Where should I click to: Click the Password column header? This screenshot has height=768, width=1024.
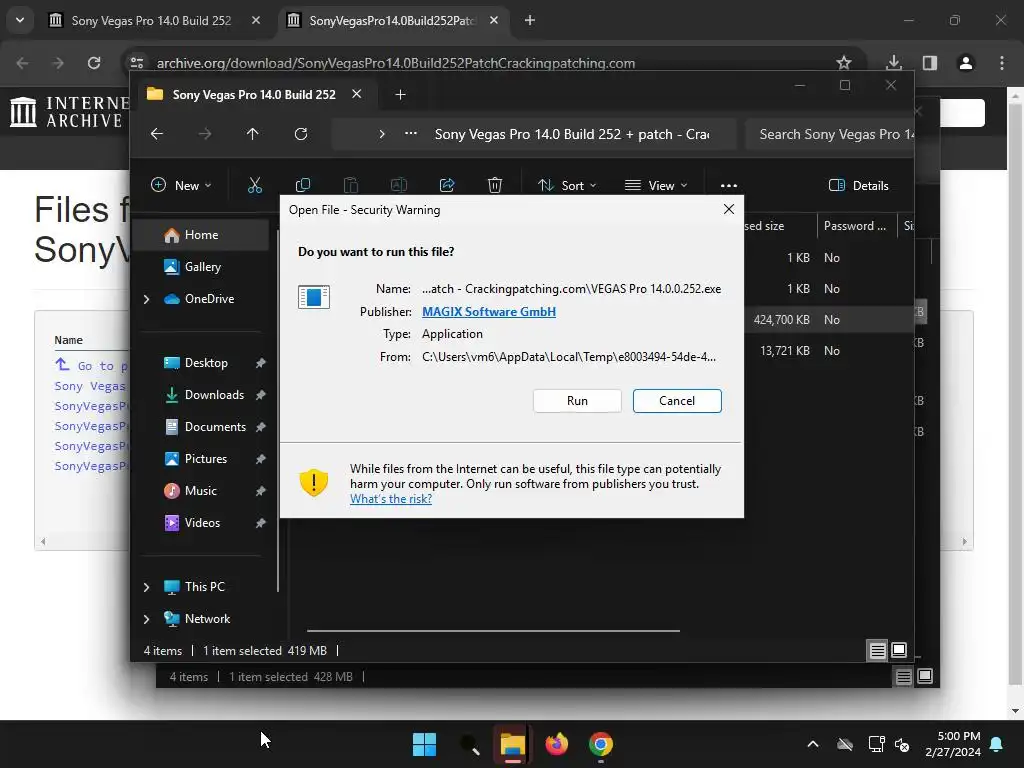coord(856,226)
